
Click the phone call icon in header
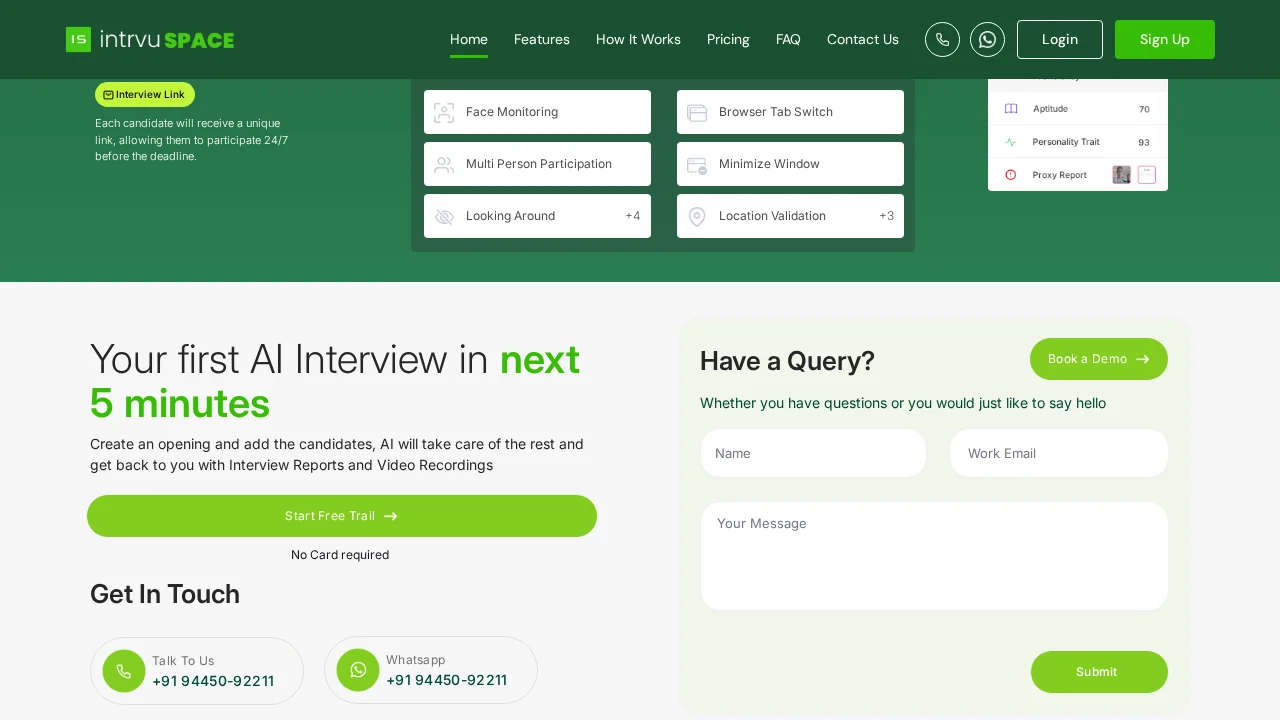click(x=942, y=39)
